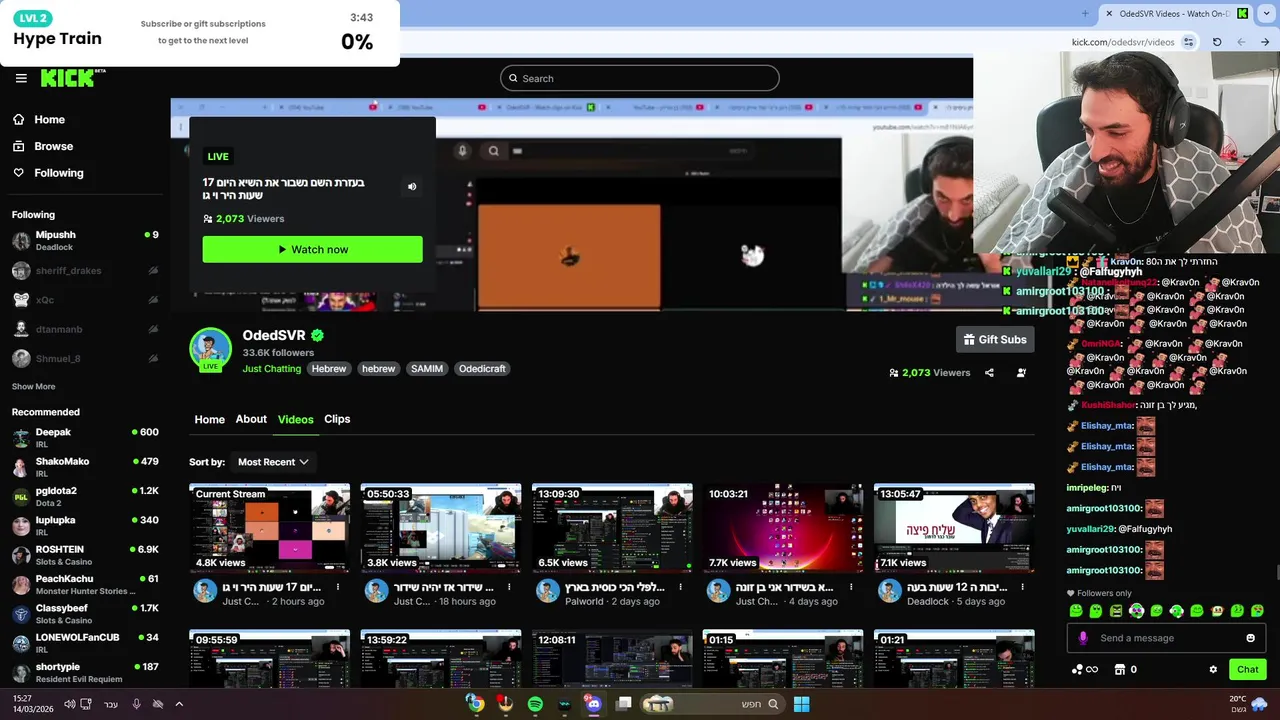Open the browser tab list dropdown
This screenshot has width=1280, height=720.
pyautogui.click(x=1268, y=14)
